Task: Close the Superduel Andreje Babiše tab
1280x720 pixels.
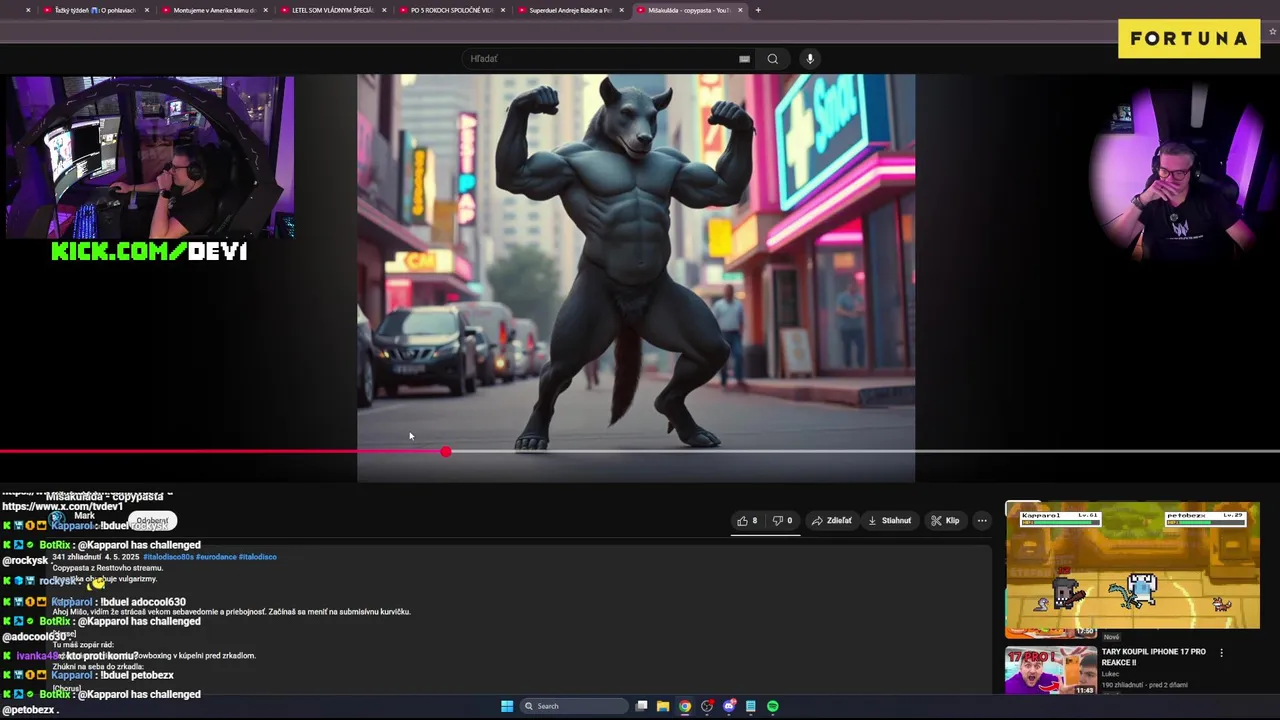Action: 621,10
